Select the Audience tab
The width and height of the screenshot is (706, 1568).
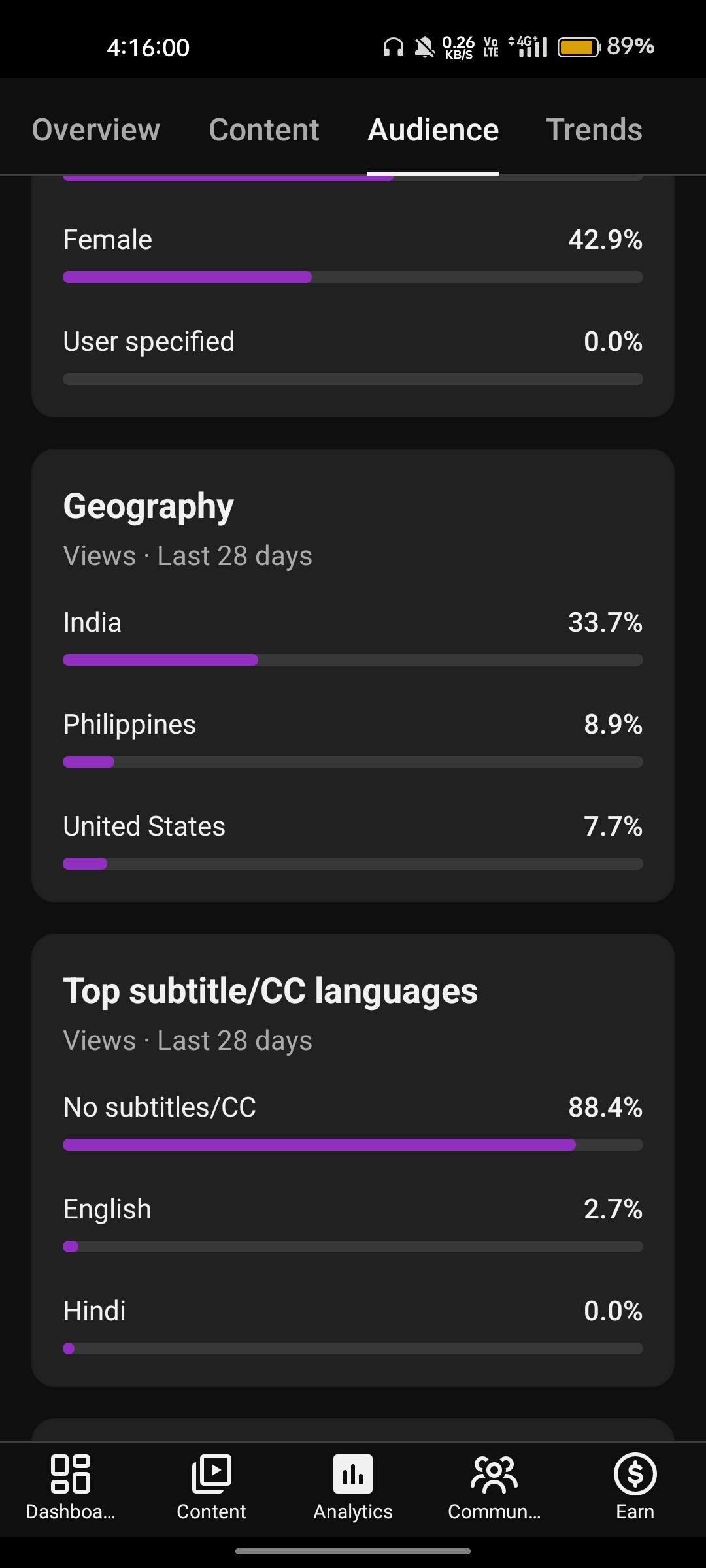click(433, 129)
